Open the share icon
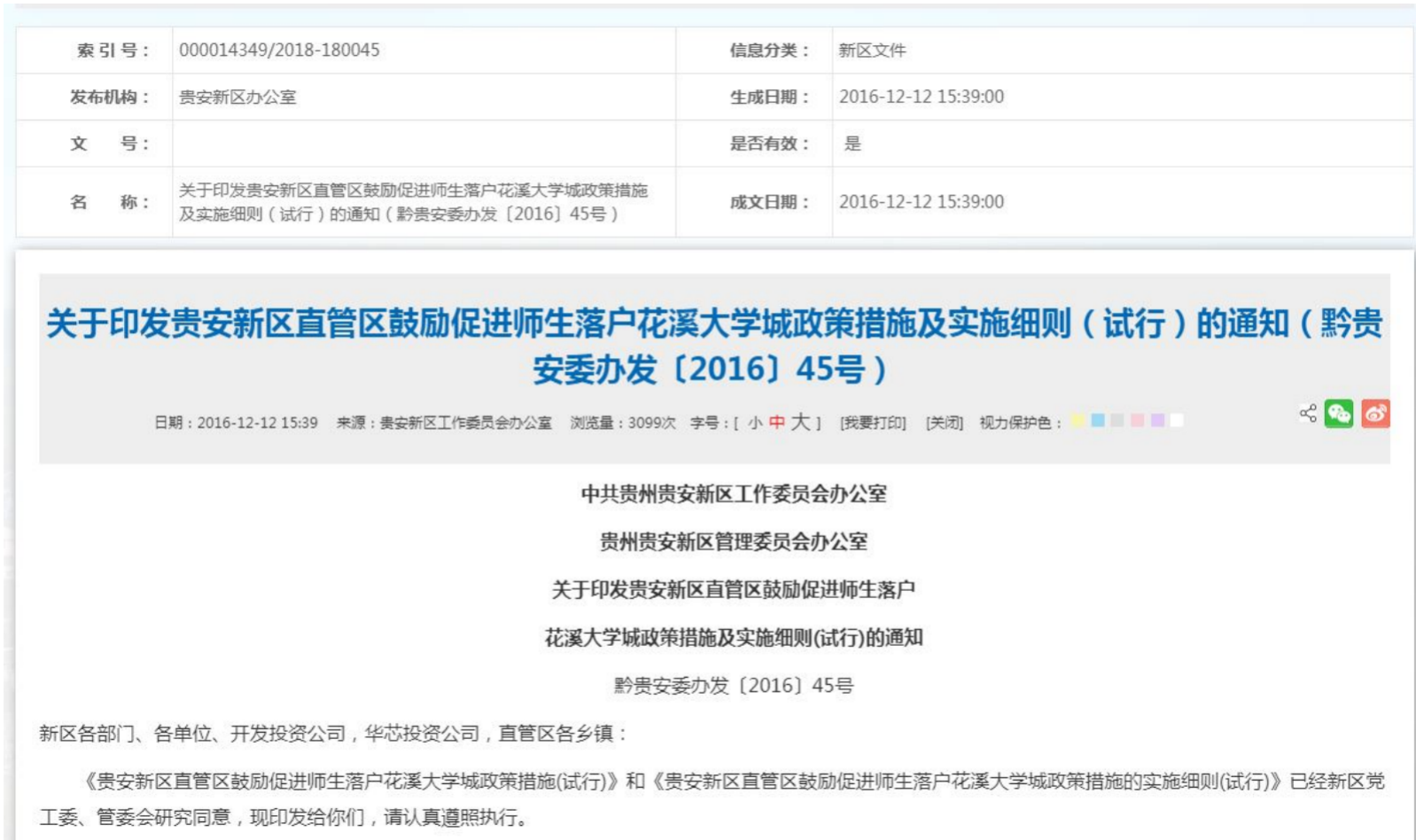 1307,413
